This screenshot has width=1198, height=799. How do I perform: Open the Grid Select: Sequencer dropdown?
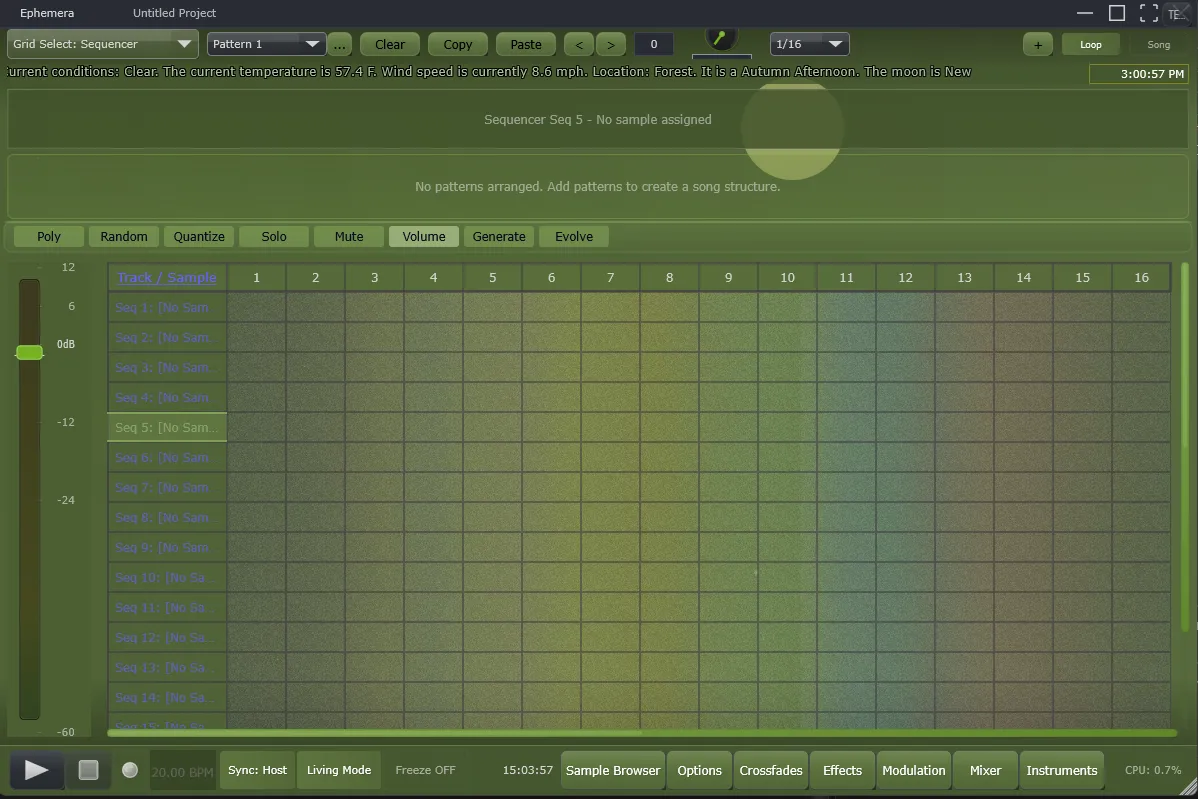[x=102, y=44]
